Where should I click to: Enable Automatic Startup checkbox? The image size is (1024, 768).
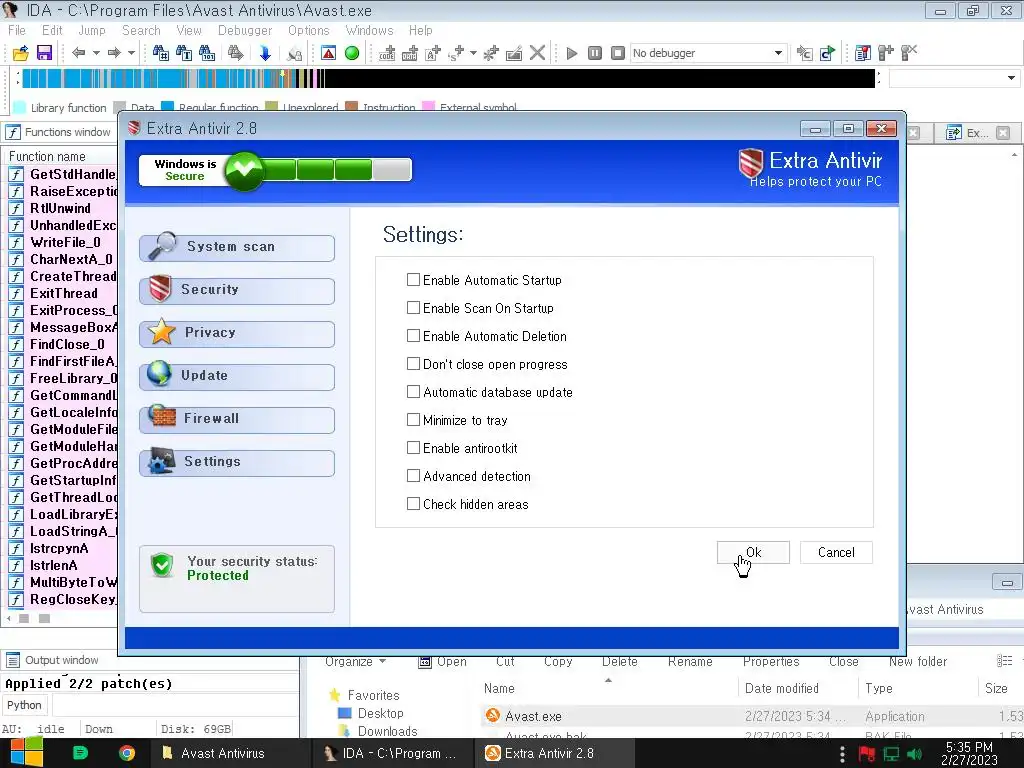click(413, 280)
